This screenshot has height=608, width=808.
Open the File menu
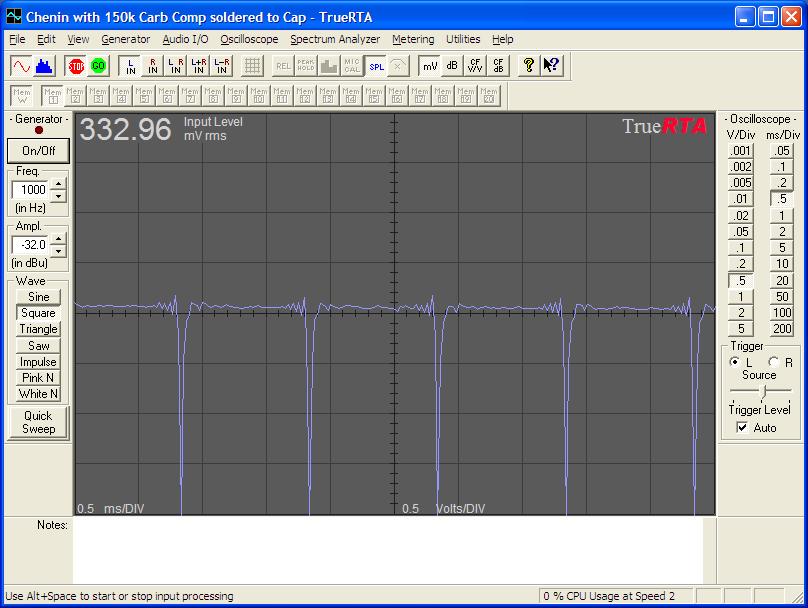click(17, 39)
